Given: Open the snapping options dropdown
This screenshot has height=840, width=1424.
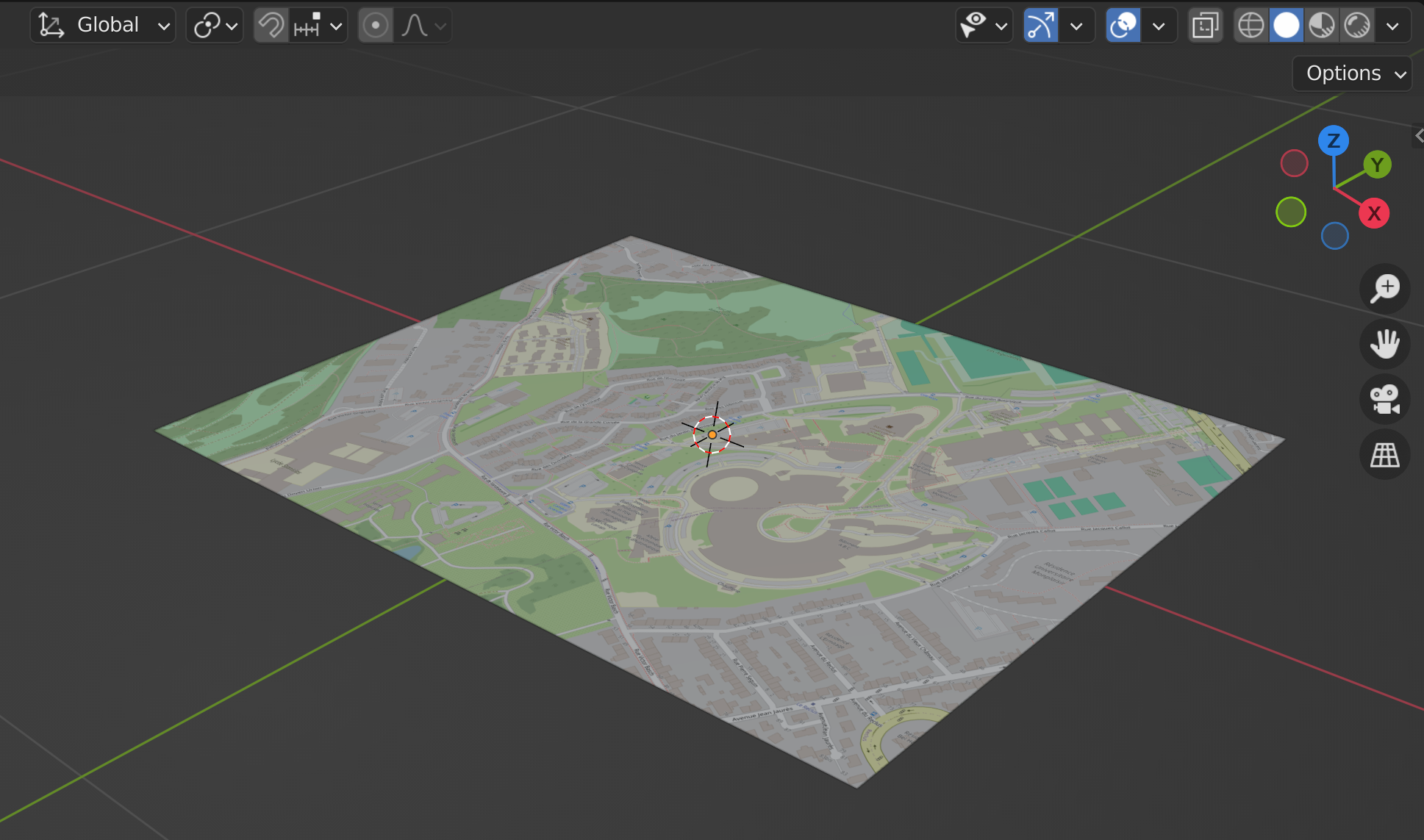Looking at the screenshot, I should (318, 25).
